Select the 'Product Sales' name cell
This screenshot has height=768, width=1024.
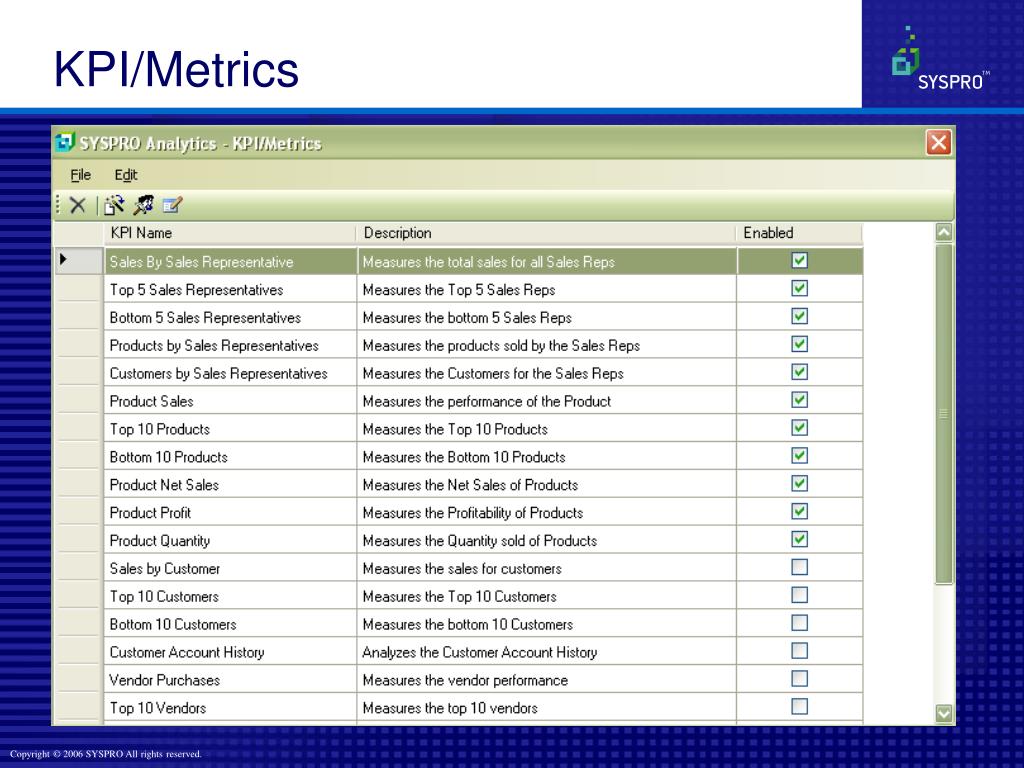tap(231, 401)
